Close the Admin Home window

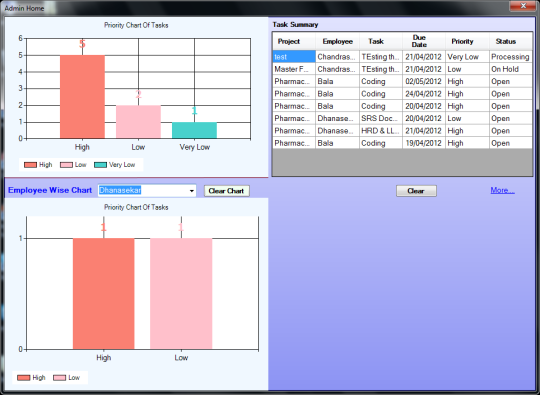(x=523, y=6)
